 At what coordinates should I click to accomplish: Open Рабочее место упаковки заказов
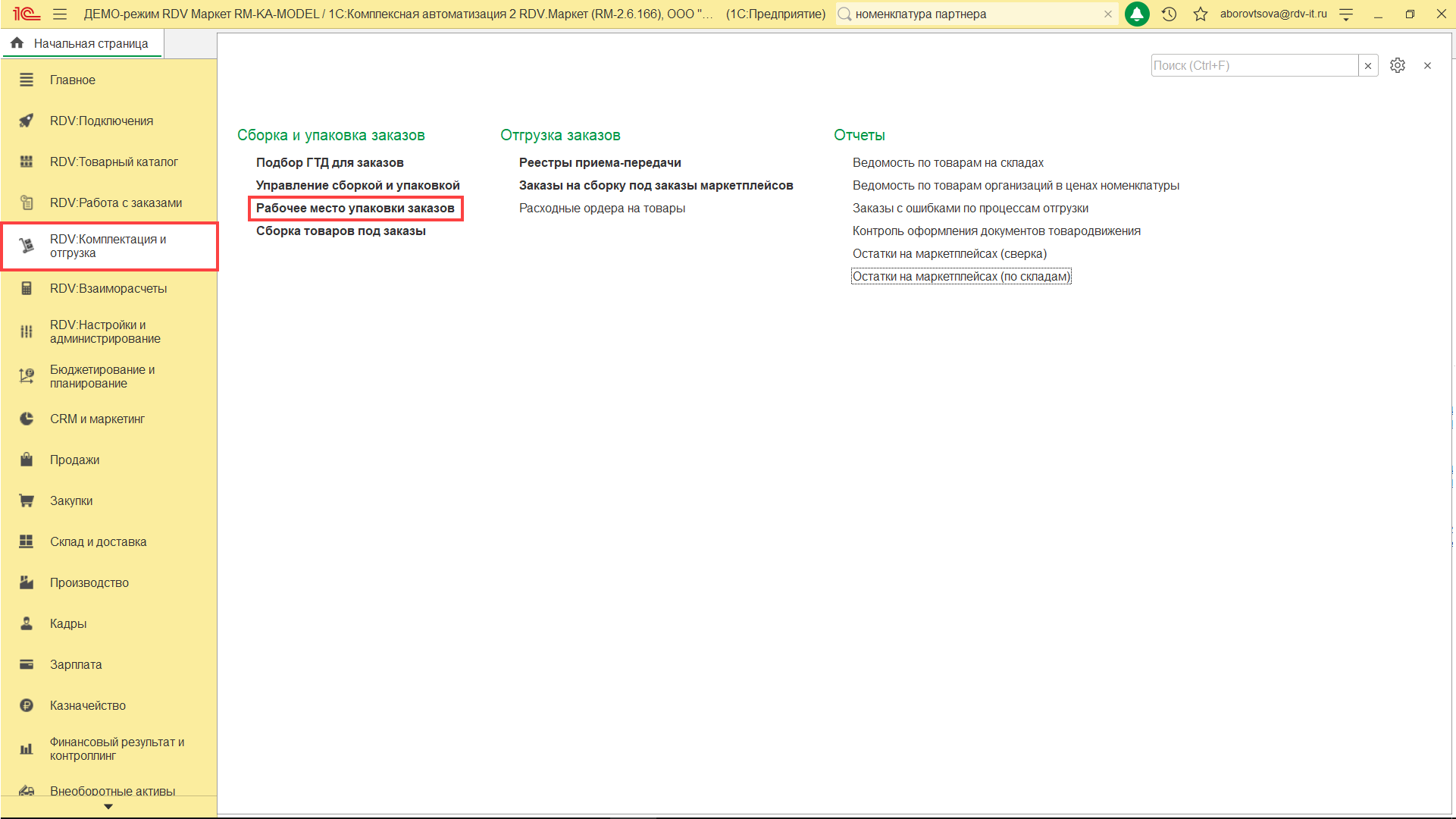click(355, 208)
